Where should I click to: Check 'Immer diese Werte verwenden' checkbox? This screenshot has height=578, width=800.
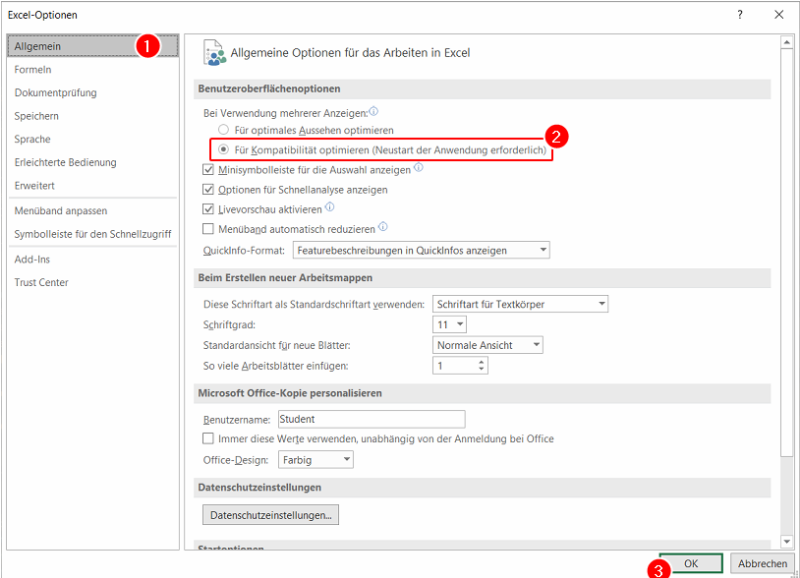coord(208,439)
